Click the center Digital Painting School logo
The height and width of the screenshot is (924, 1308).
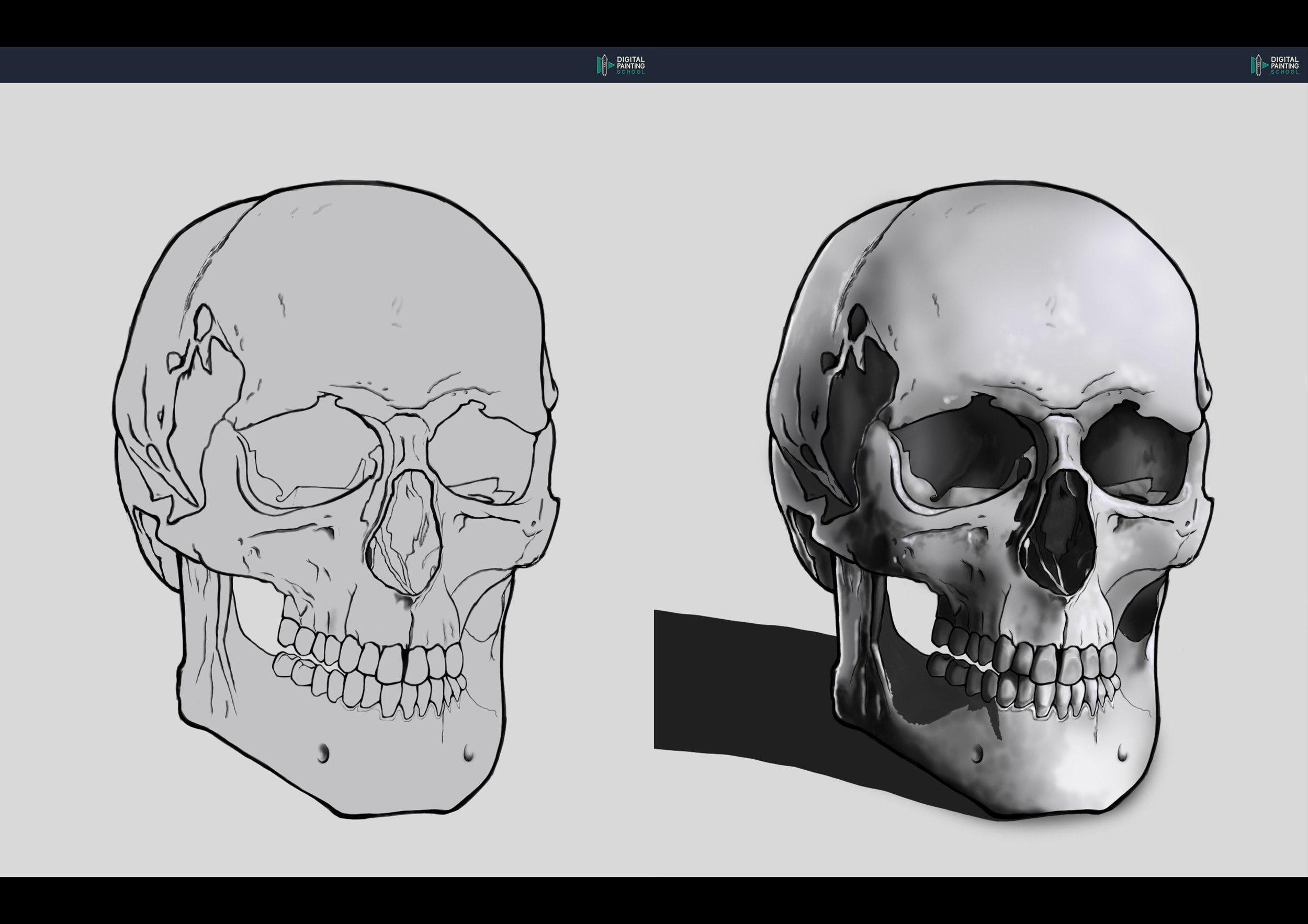click(x=621, y=65)
